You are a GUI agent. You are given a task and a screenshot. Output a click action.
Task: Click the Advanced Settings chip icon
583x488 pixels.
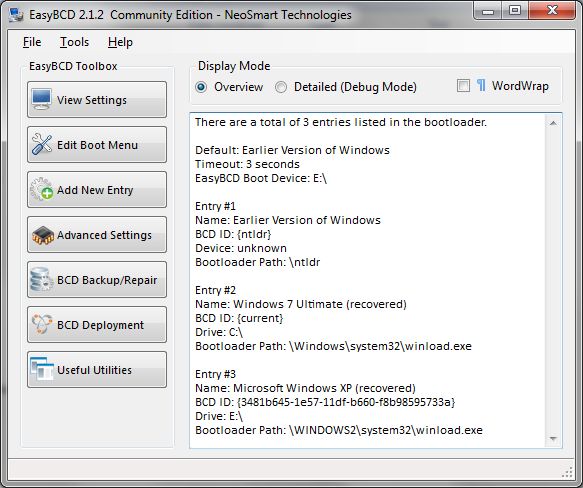[43, 235]
